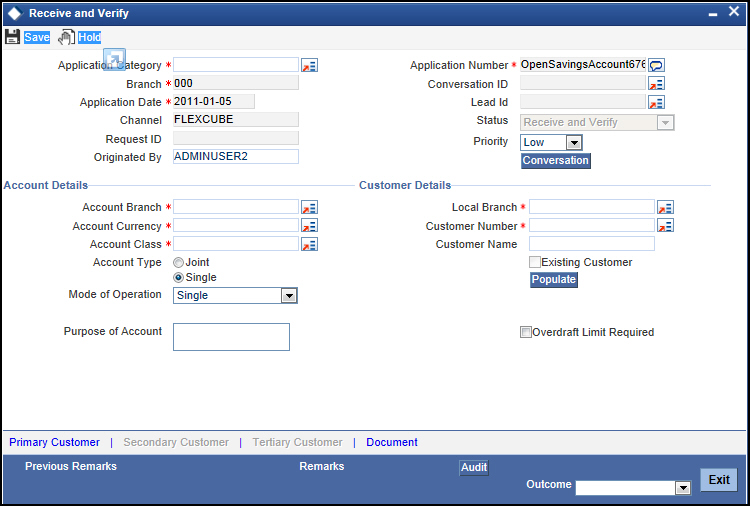750x506 pixels.
Task: Focus the Account Branch input field
Action: point(236,207)
